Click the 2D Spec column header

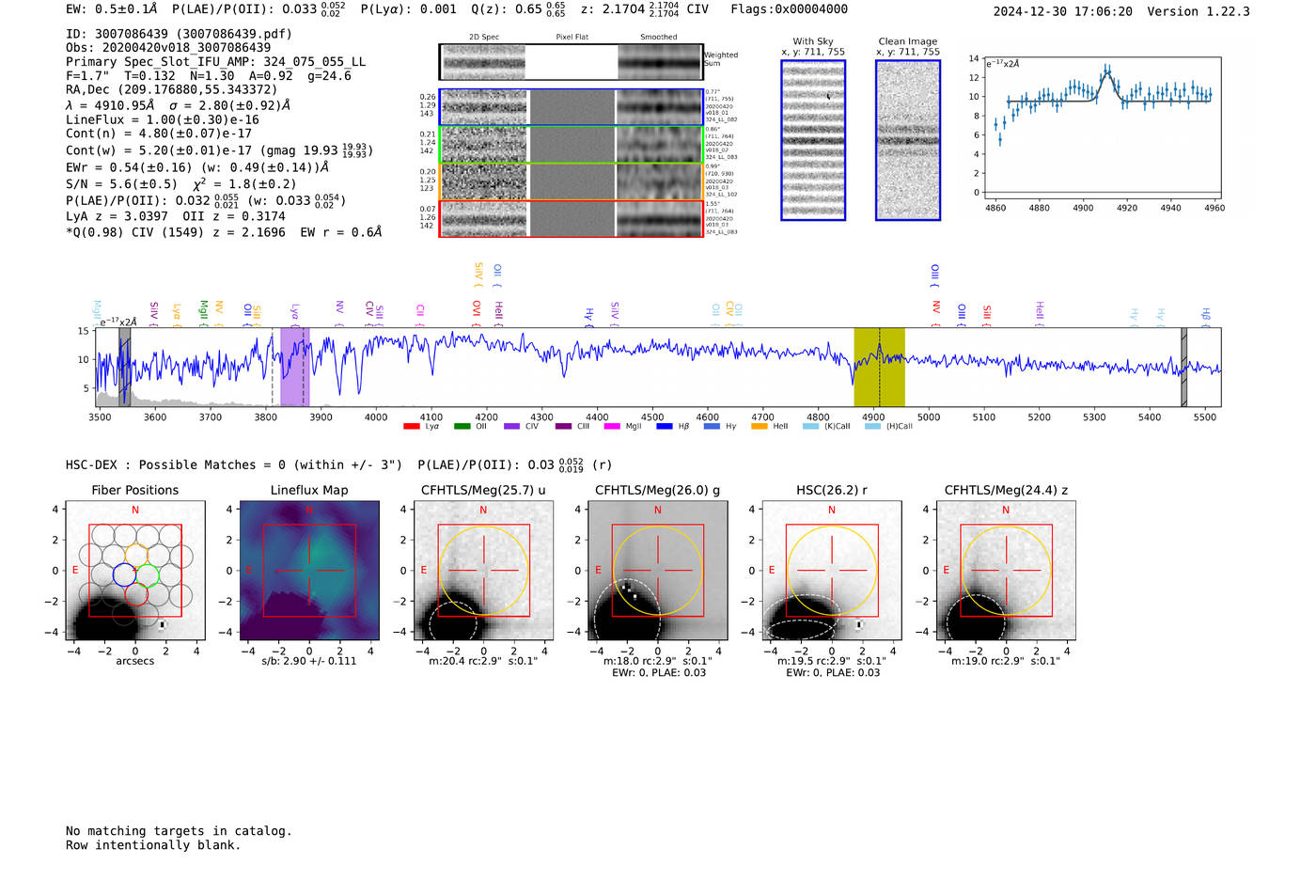click(484, 38)
